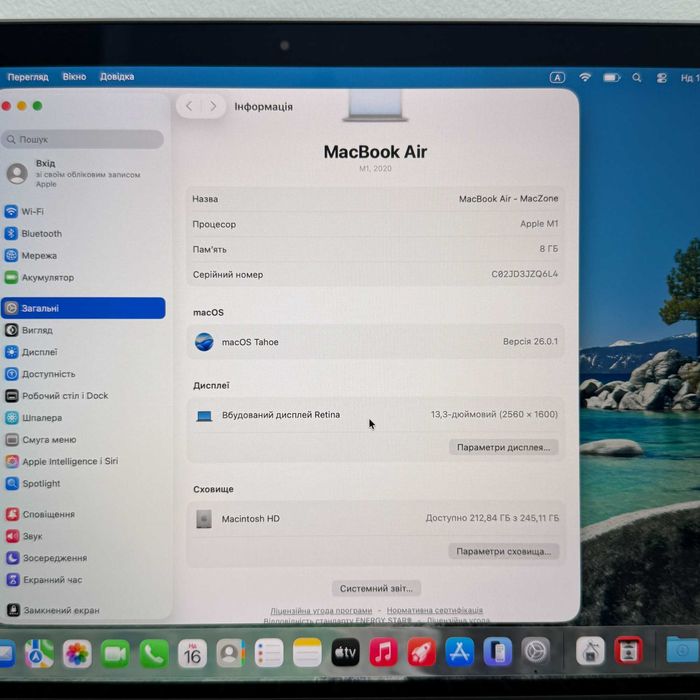Open Сповіщення (Notifications) settings
Screen dimensions: 700x700
coord(83,514)
